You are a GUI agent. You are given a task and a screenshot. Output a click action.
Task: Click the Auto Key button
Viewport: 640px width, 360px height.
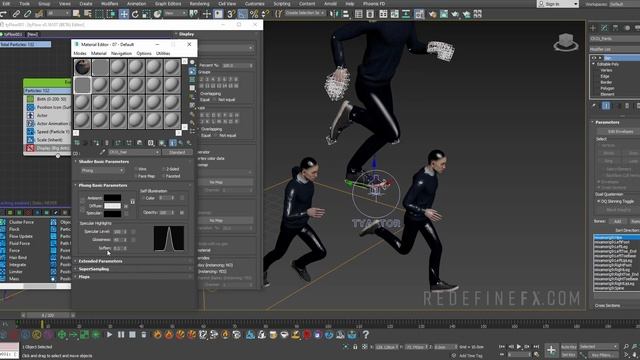coord(569,347)
